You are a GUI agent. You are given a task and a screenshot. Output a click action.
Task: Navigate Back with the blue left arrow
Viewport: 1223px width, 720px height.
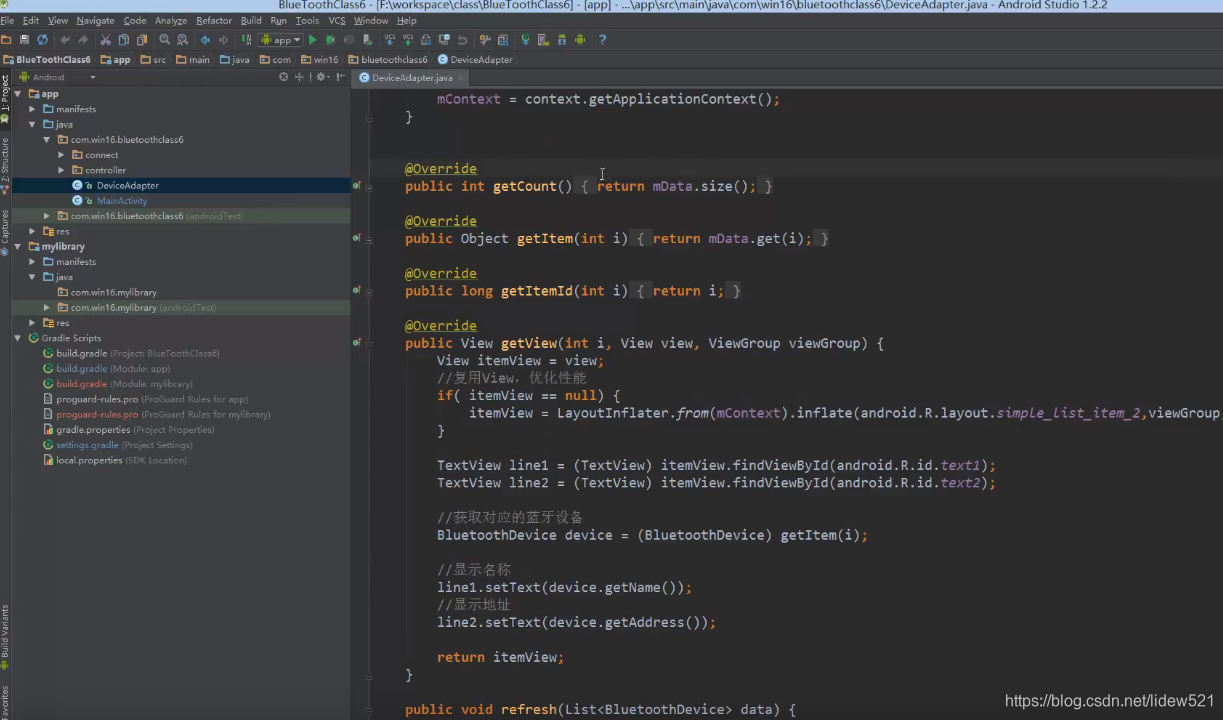205,40
